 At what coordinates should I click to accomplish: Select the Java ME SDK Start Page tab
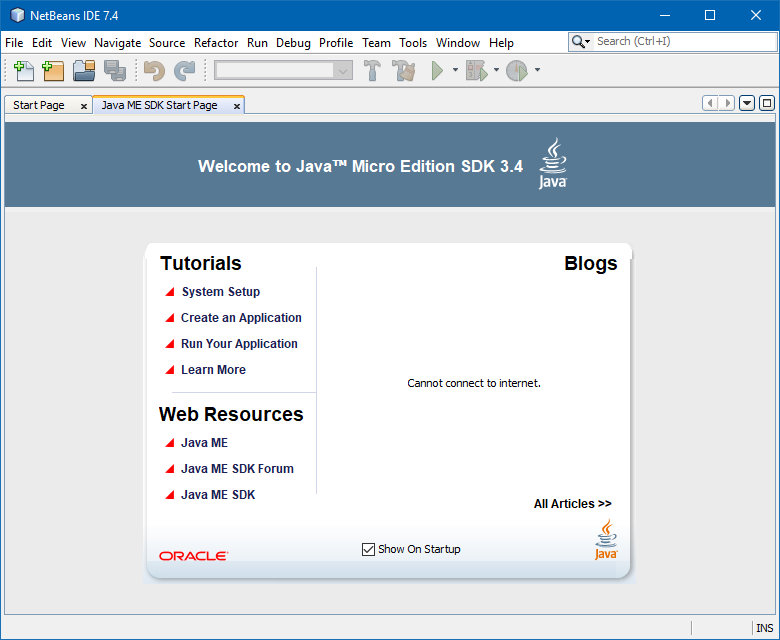point(159,105)
